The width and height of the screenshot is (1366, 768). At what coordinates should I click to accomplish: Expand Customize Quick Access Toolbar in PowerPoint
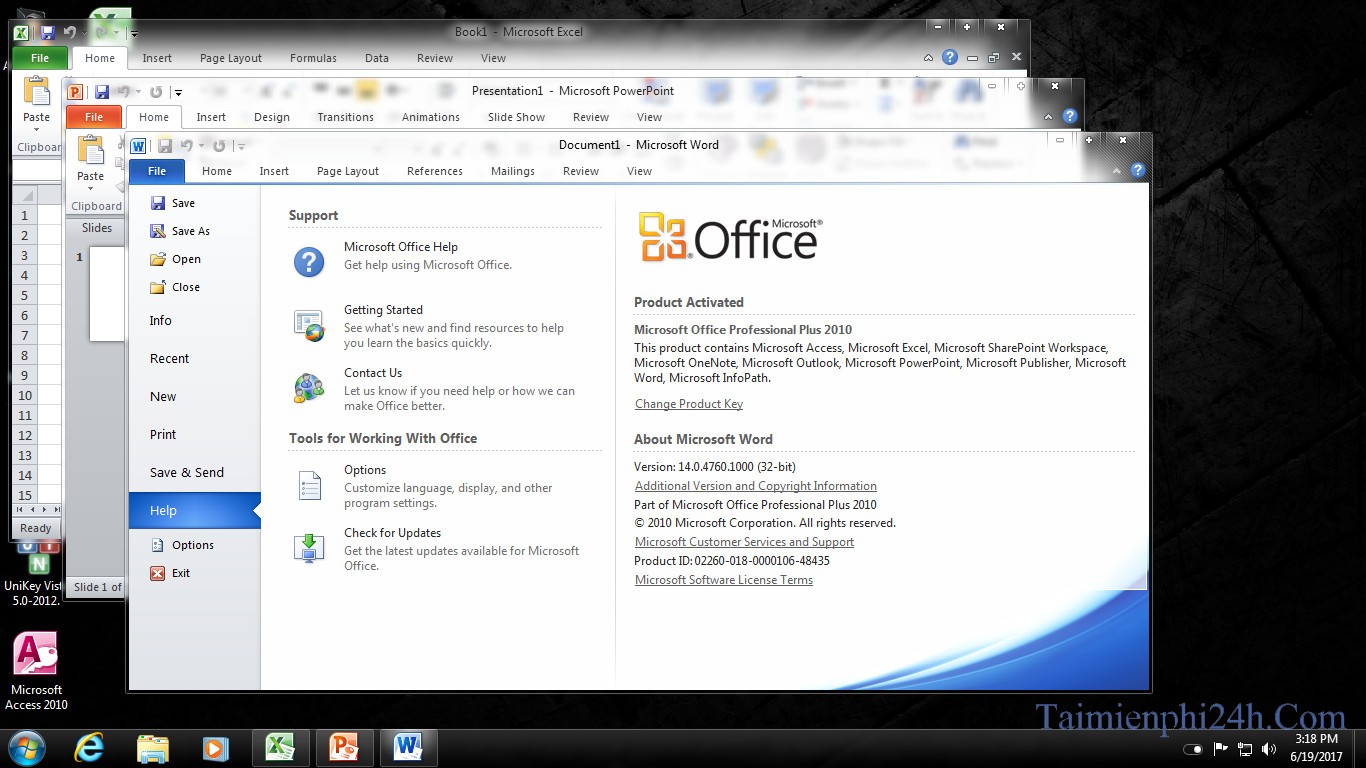coord(178,92)
